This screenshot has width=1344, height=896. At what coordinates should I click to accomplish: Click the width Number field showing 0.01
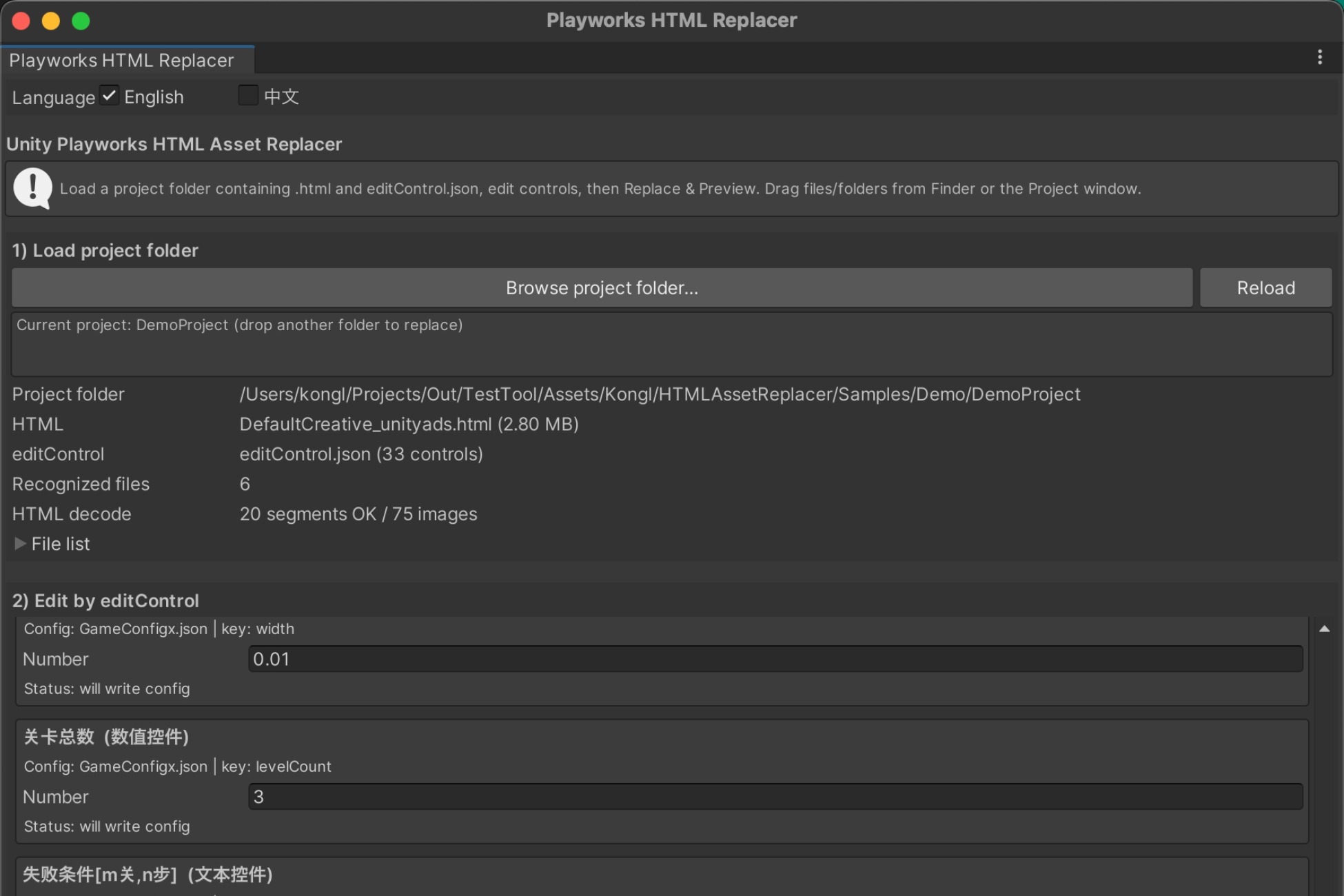coord(775,659)
